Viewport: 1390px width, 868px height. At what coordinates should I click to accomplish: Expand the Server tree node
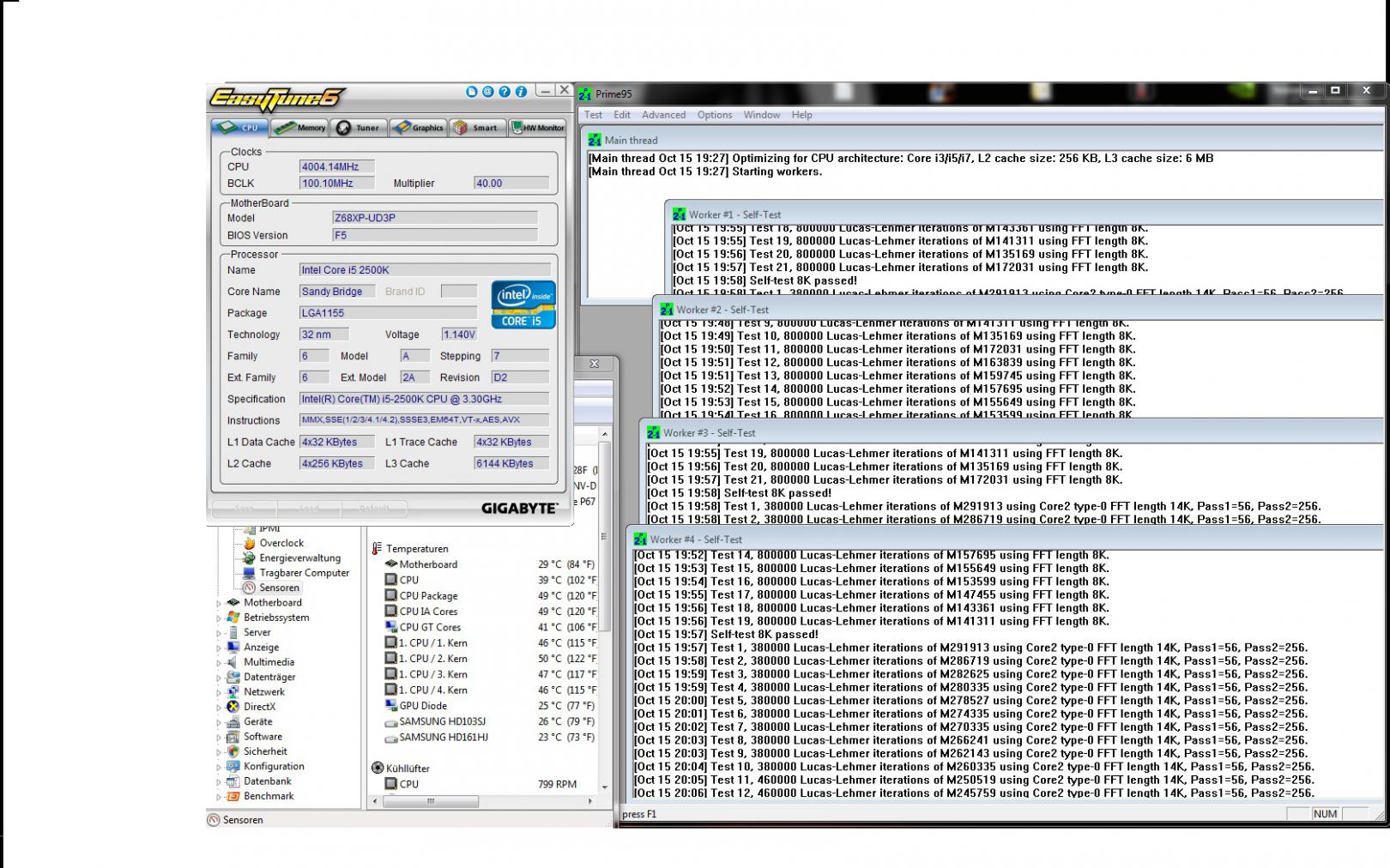219,633
